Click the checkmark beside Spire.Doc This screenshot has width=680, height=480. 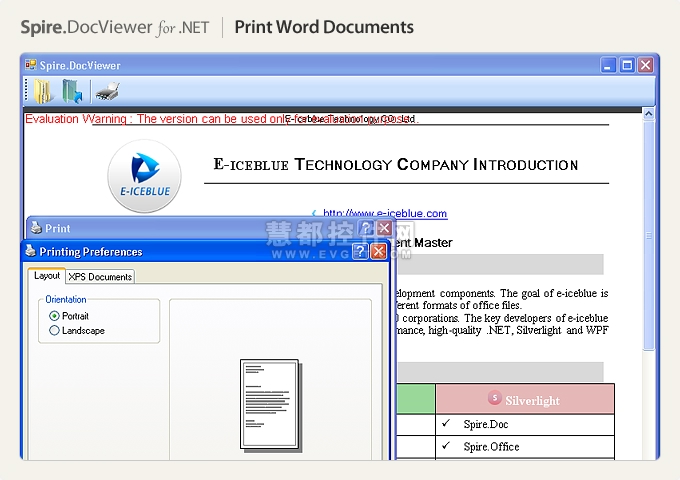click(446, 423)
